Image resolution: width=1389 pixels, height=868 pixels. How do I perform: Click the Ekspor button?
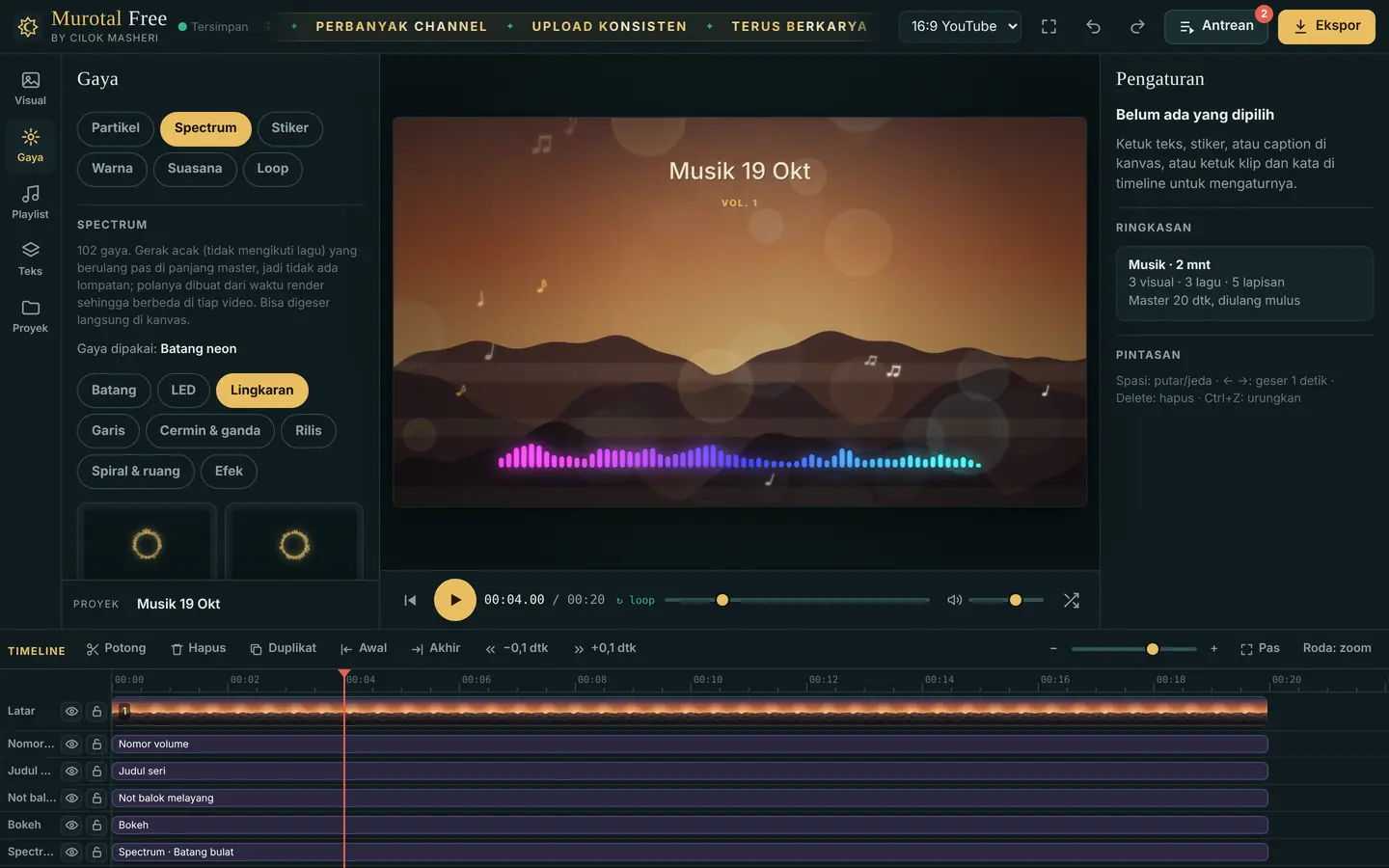point(1326,27)
